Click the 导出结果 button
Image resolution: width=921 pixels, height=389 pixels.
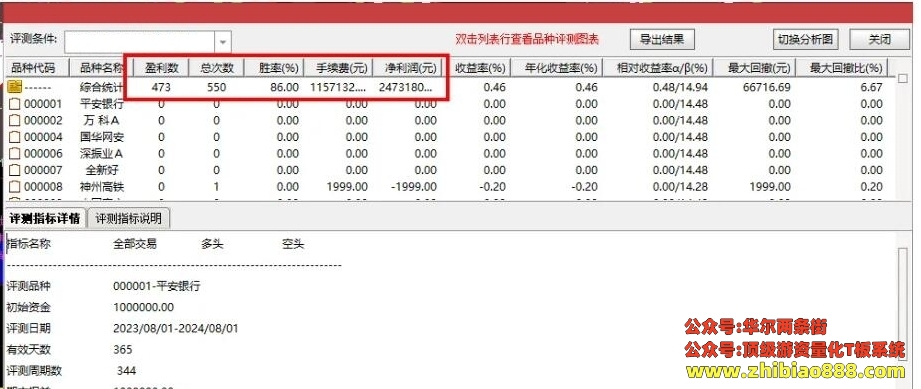click(x=662, y=39)
